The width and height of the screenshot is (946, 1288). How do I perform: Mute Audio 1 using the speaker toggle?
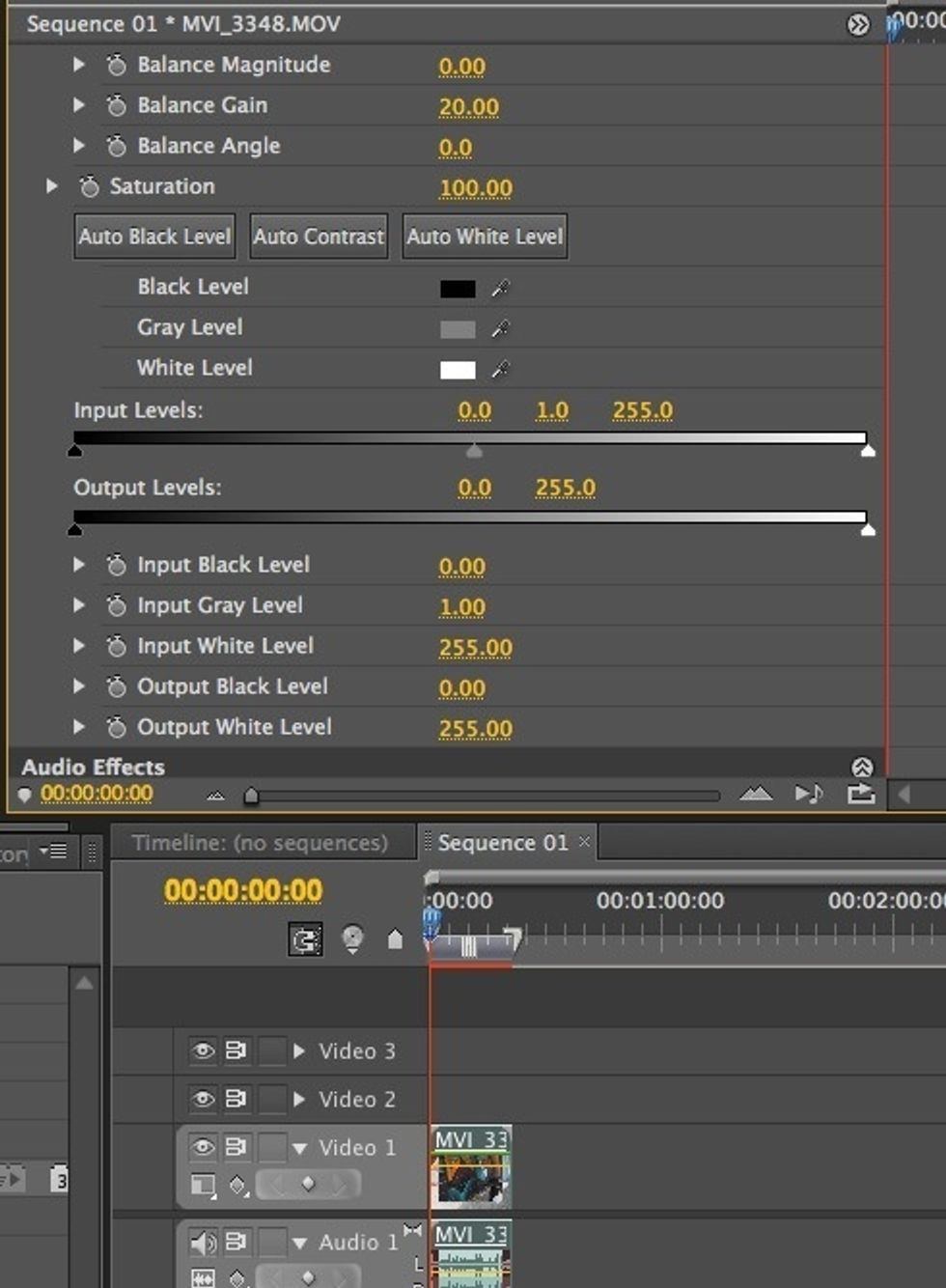coord(202,1243)
